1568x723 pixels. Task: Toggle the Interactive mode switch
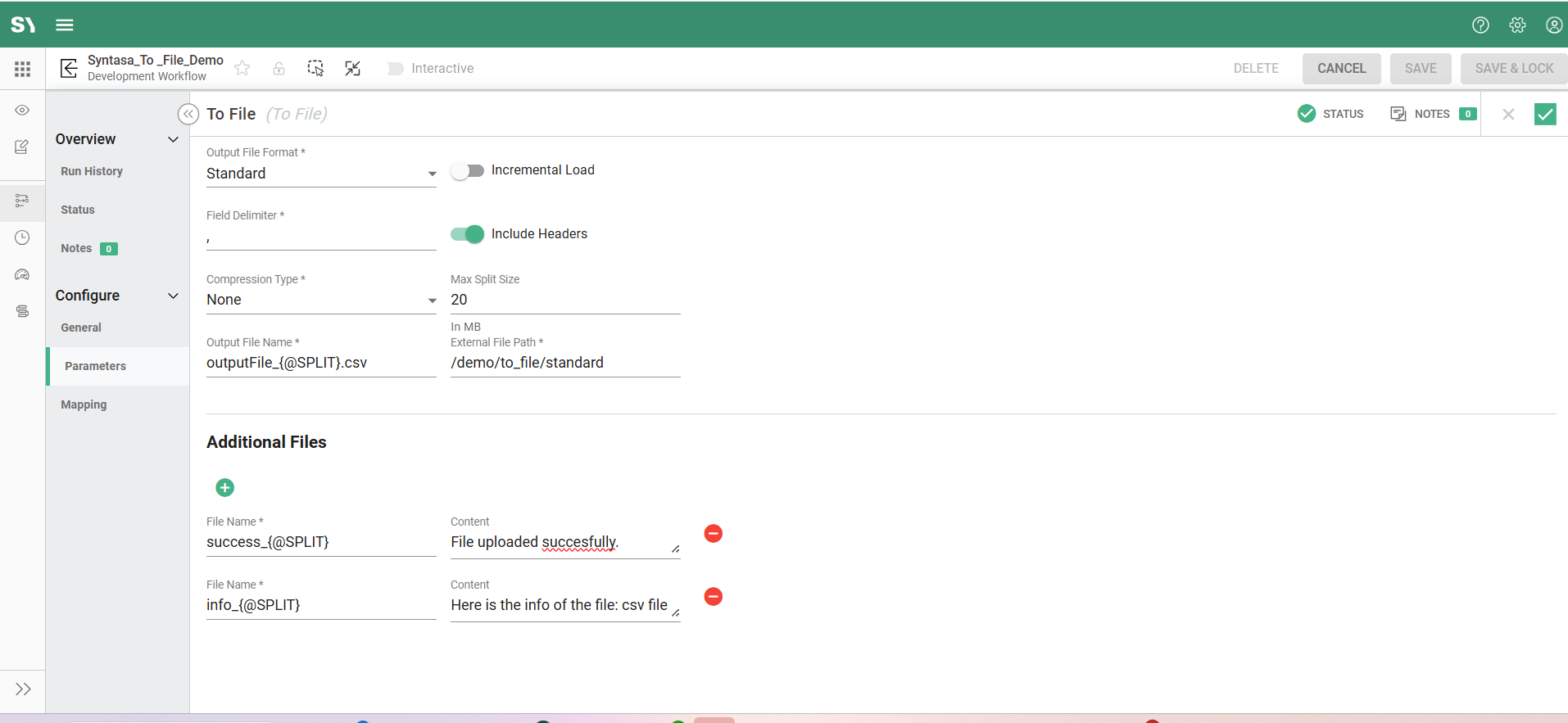pos(395,69)
